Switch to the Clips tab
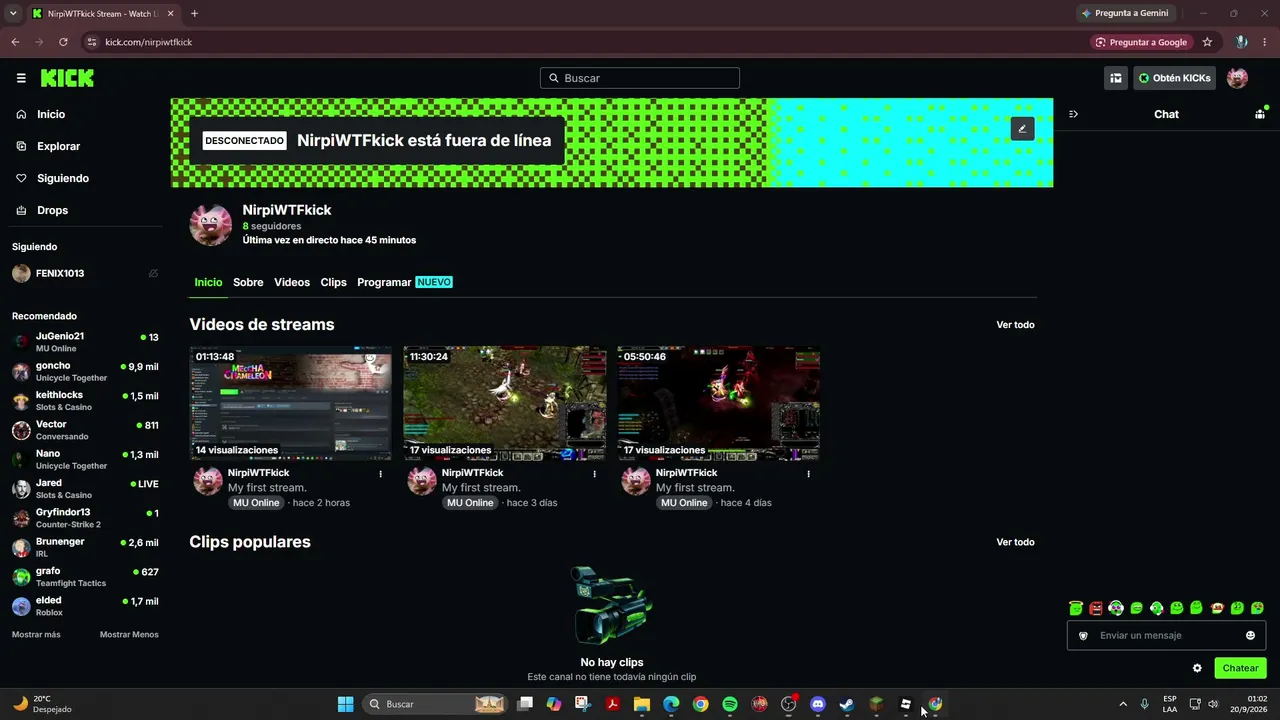 pos(334,283)
